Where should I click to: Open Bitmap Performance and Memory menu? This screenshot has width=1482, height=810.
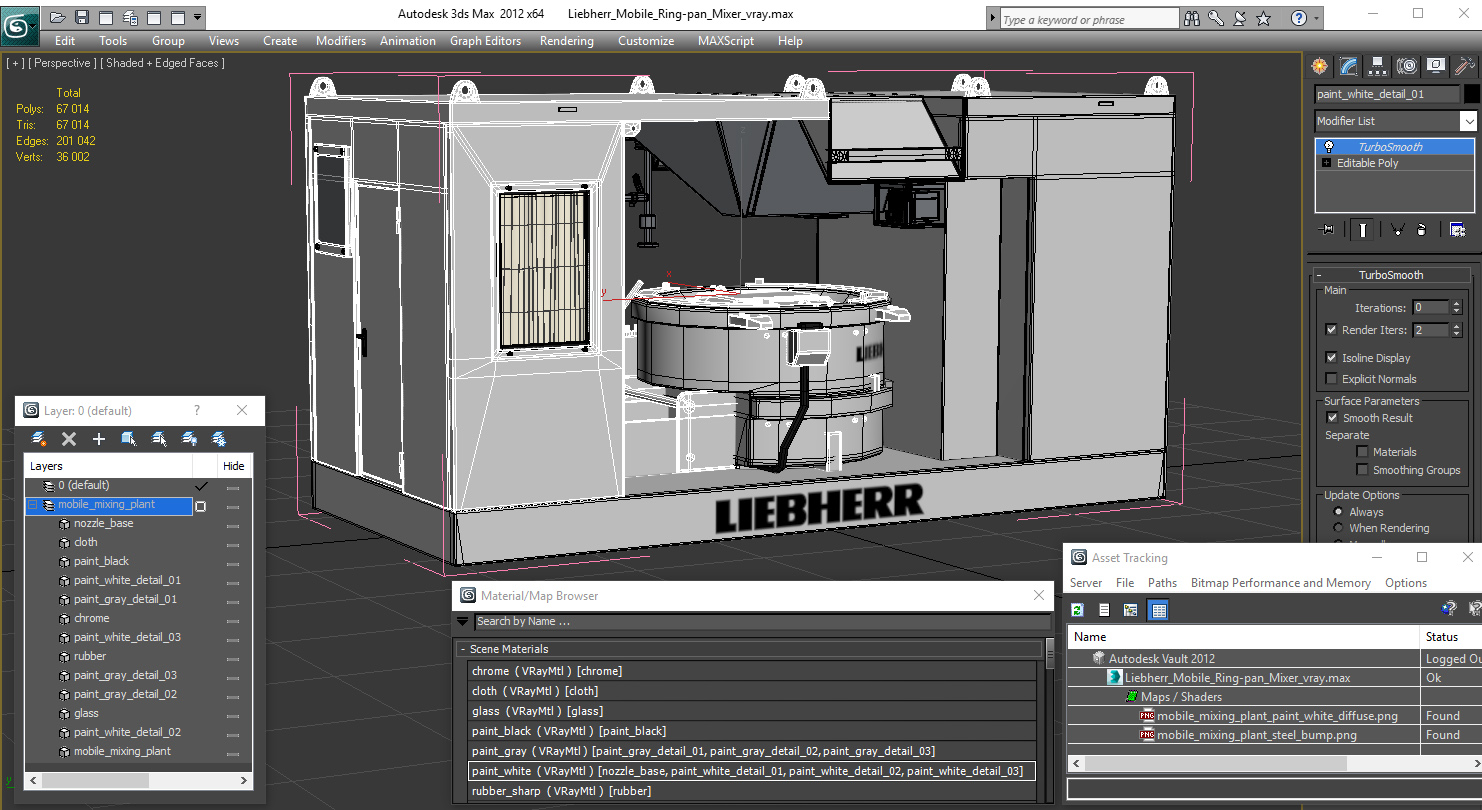click(1280, 583)
